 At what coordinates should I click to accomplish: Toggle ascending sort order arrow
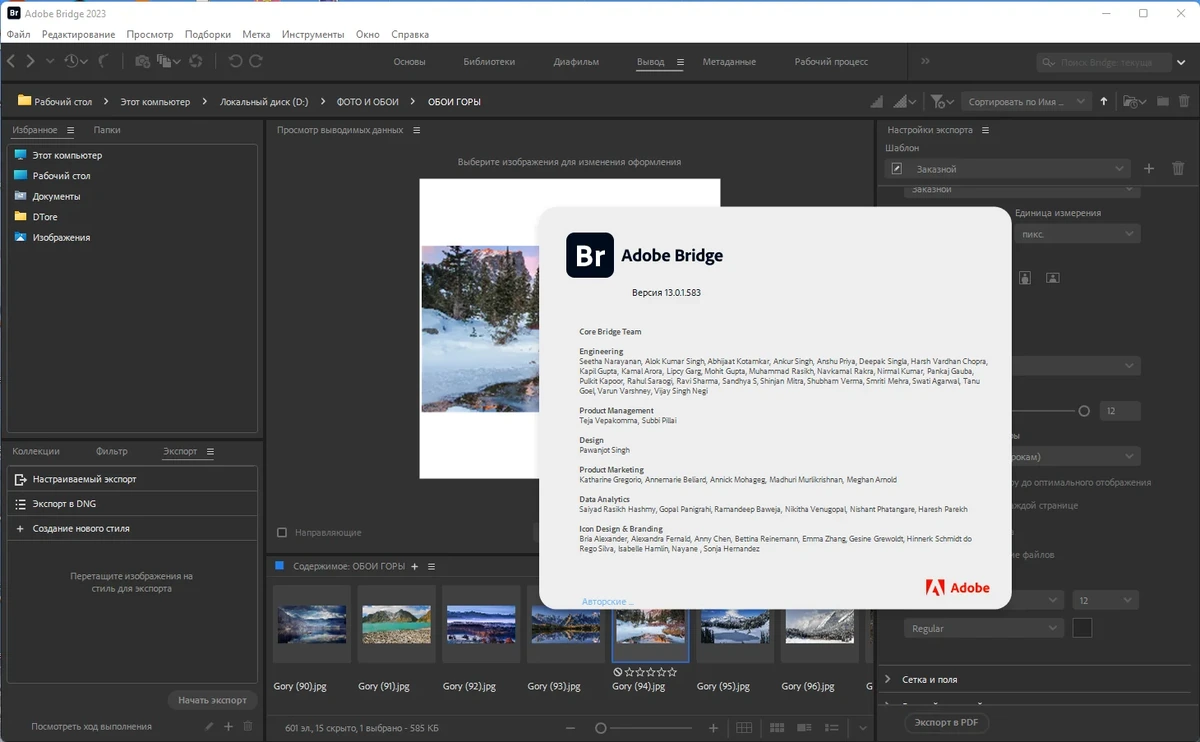[x=1104, y=101]
